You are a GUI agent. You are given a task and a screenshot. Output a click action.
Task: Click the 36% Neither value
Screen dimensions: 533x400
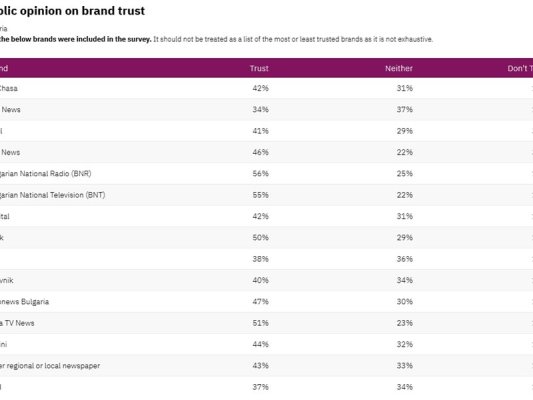405,259
